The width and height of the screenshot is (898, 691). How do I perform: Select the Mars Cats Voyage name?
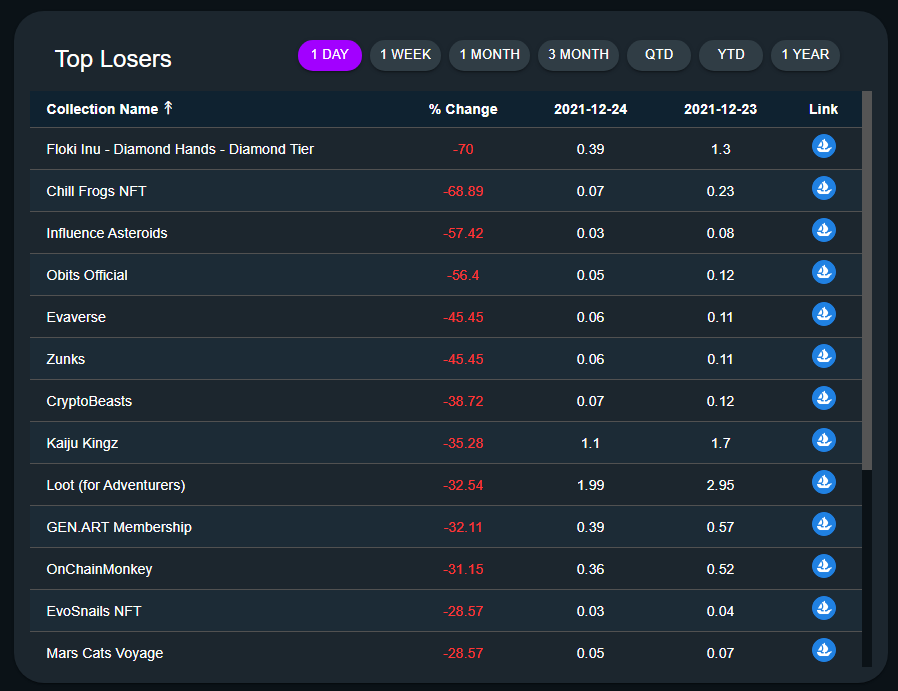point(105,653)
